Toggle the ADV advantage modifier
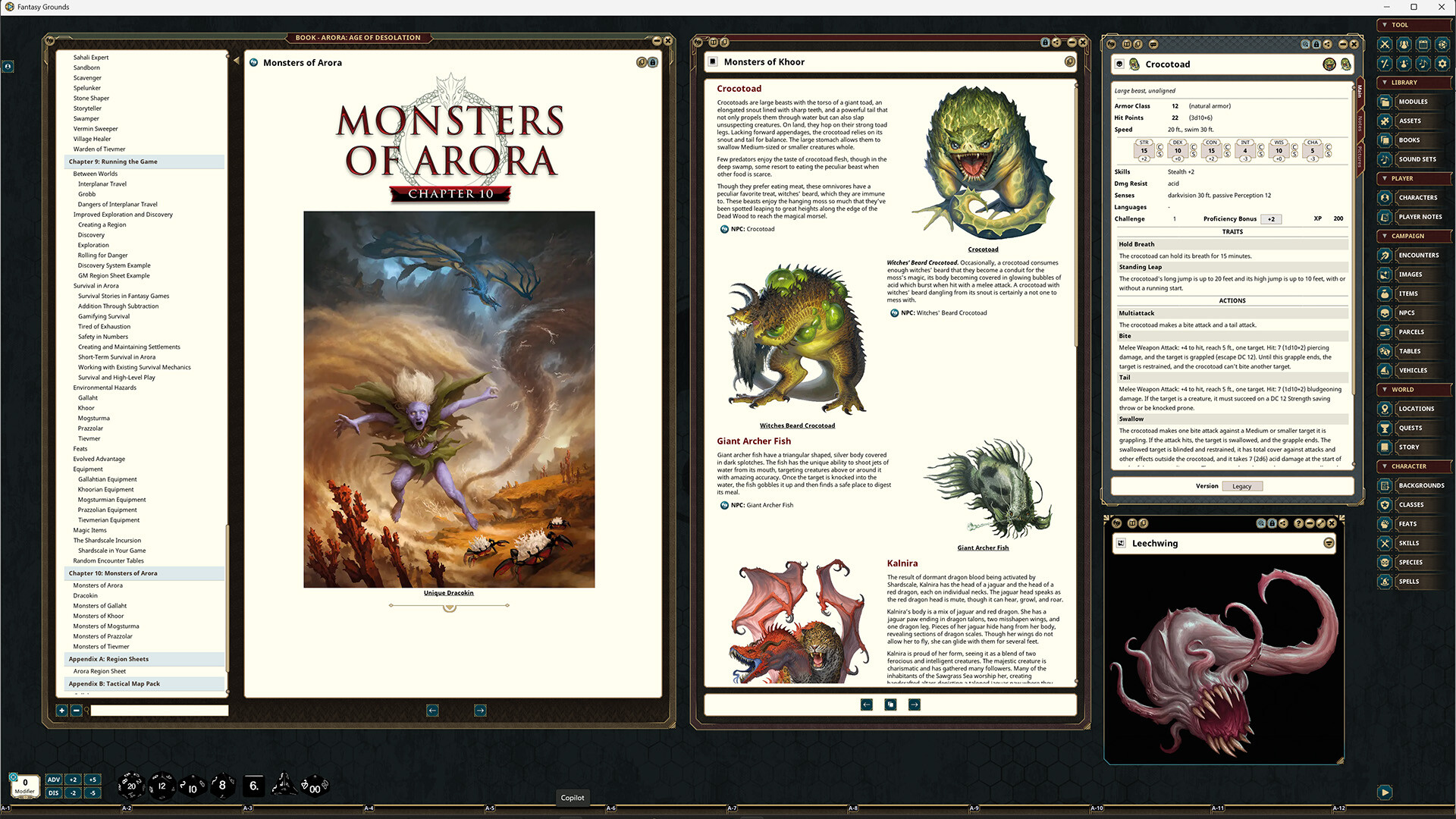Image resolution: width=1456 pixels, height=819 pixels. click(53, 780)
